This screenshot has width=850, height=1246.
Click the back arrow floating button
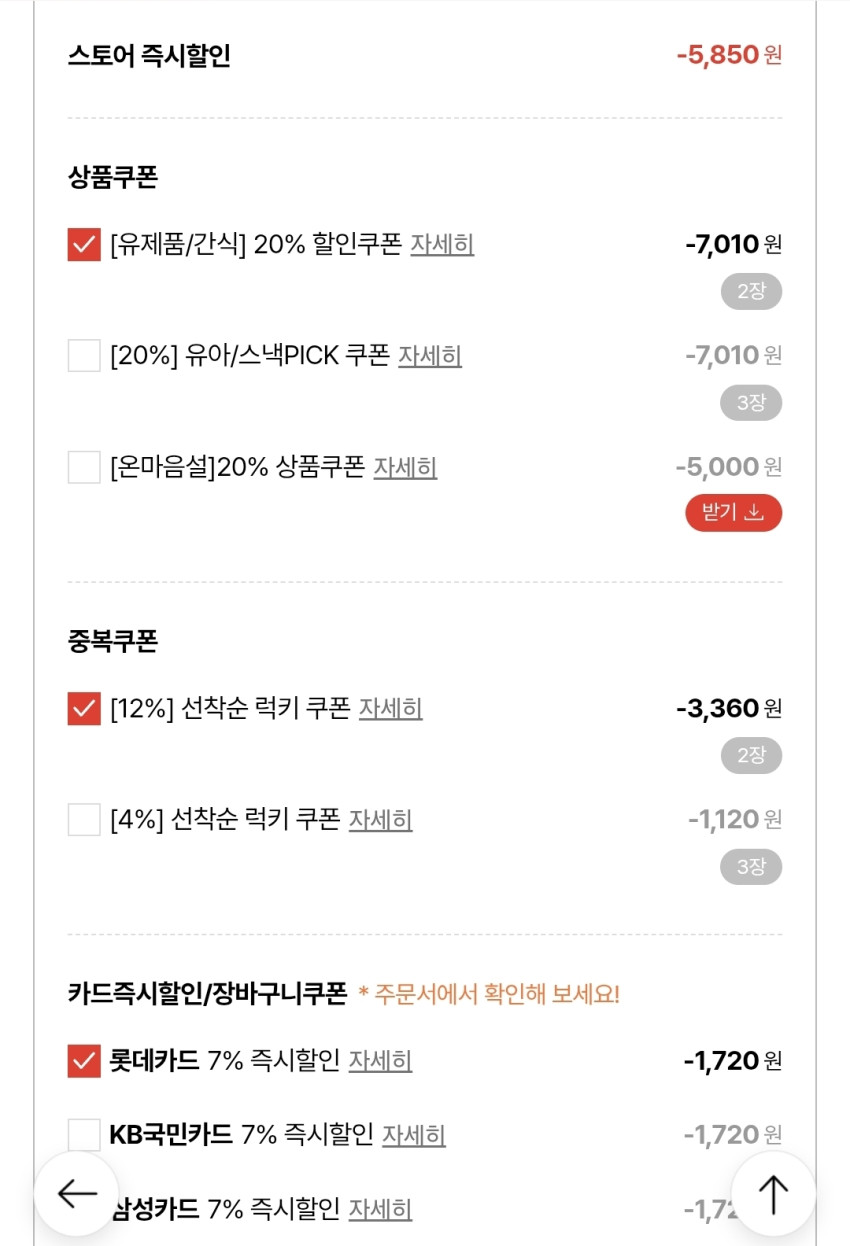coord(76,1193)
